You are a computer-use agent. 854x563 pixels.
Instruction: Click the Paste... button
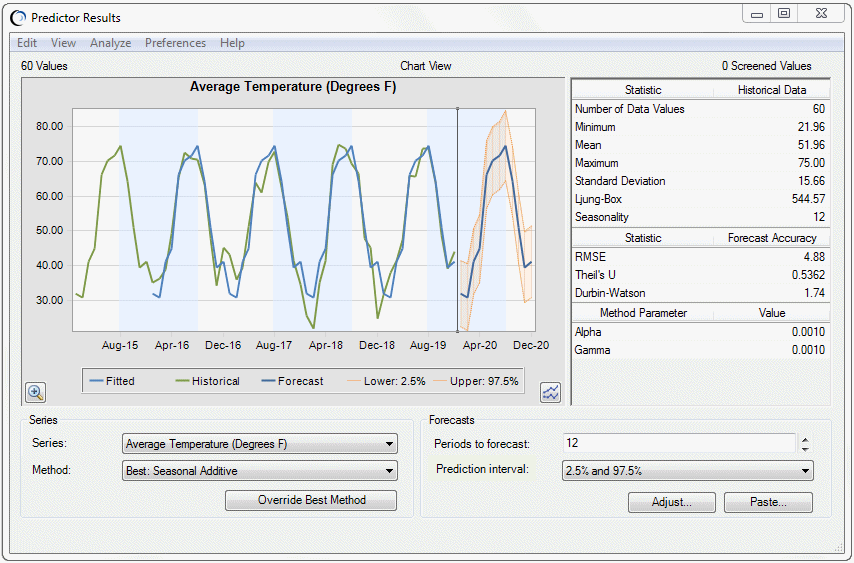(x=768, y=502)
